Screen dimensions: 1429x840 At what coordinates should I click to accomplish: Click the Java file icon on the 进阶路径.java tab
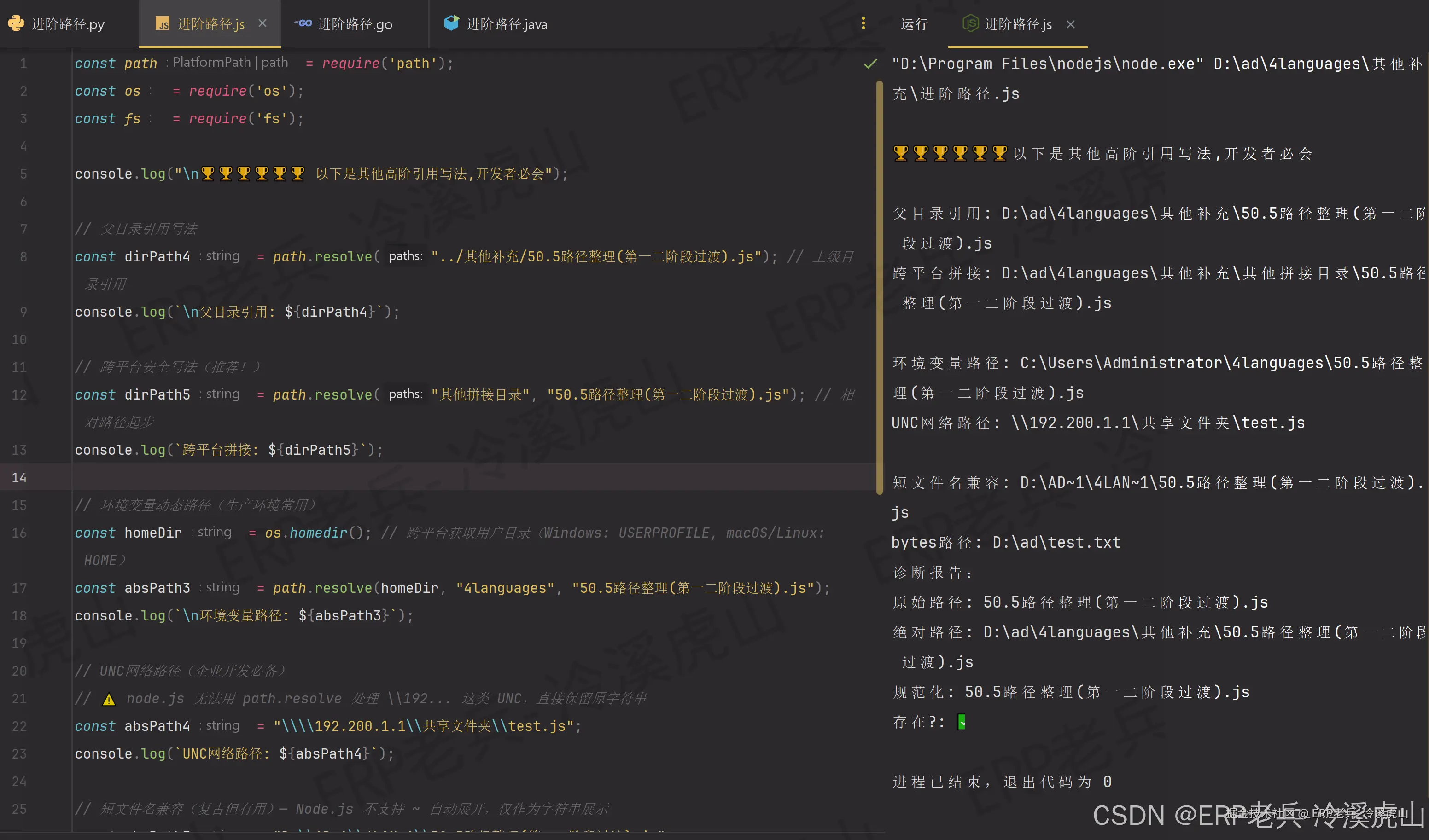[451, 23]
